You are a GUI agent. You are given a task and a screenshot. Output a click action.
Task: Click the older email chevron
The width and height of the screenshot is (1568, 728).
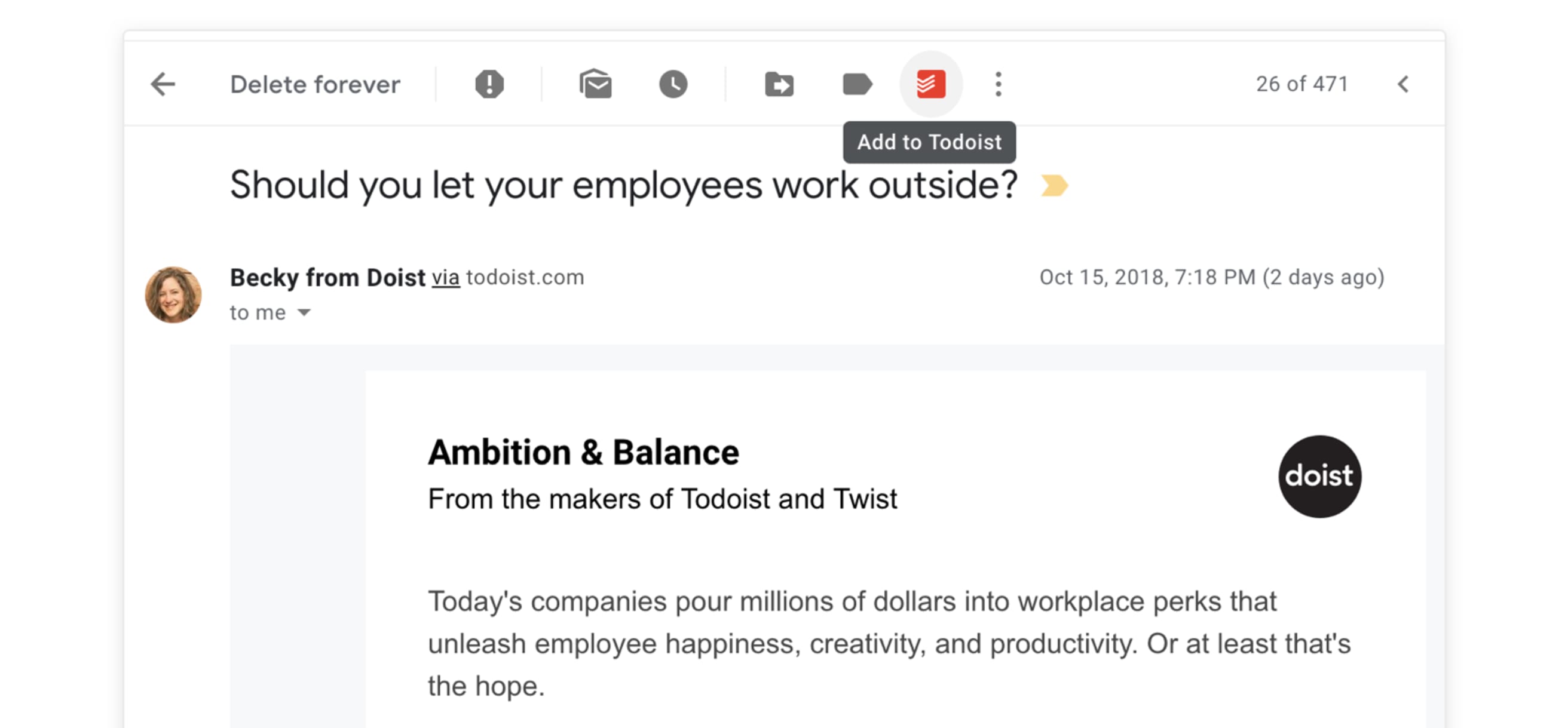click(x=1404, y=84)
